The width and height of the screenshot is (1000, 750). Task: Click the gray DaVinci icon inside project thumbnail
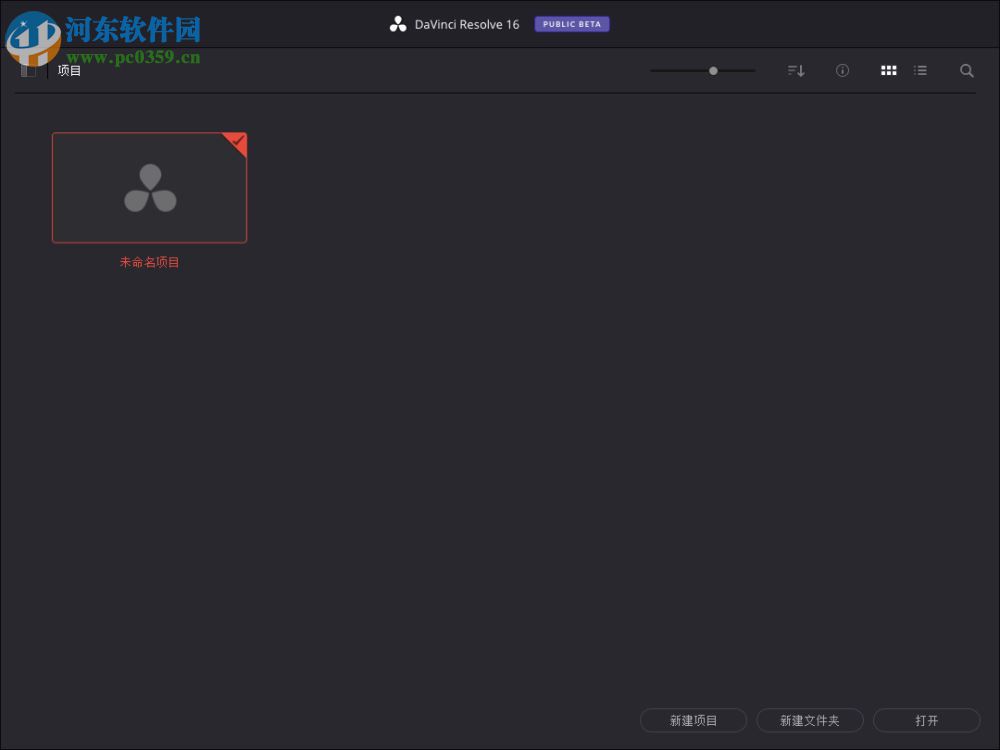[x=149, y=187]
